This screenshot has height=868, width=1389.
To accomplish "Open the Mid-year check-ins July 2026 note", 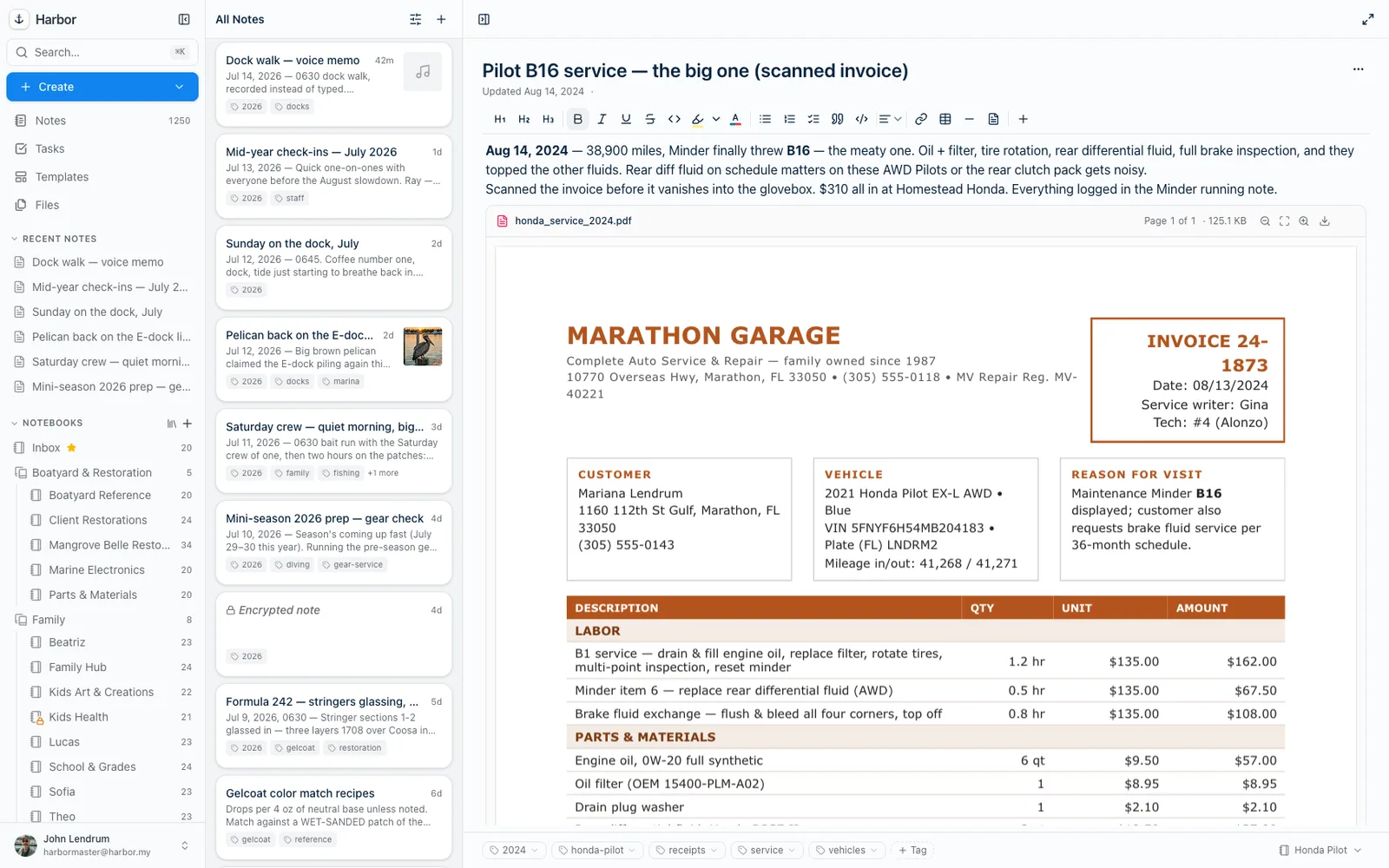I will (x=333, y=175).
